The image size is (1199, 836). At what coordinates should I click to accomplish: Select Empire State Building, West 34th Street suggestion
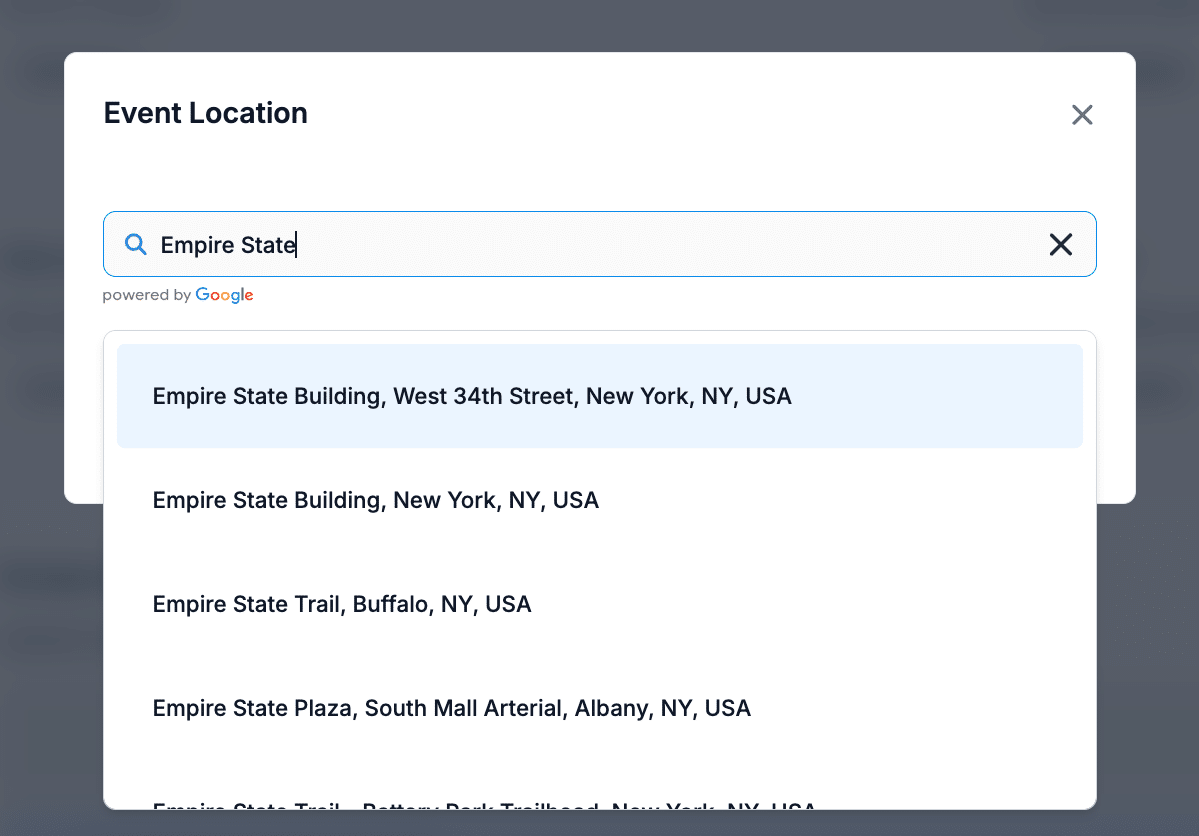tap(471, 396)
